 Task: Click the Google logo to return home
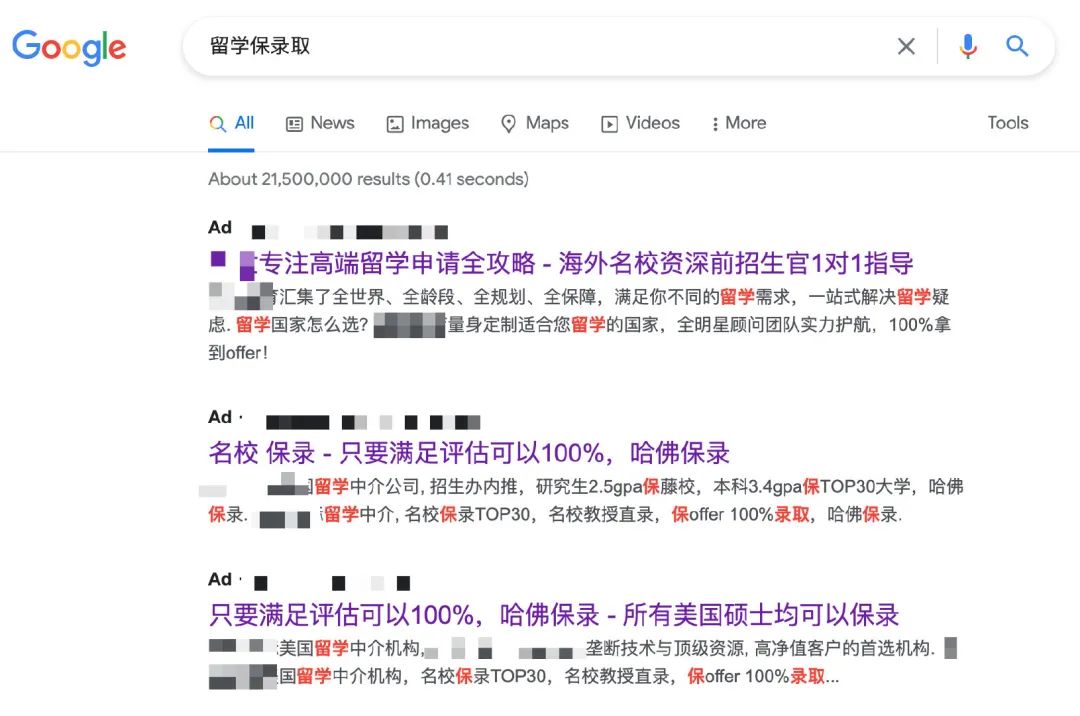pyautogui.click(x=69, y=46)
